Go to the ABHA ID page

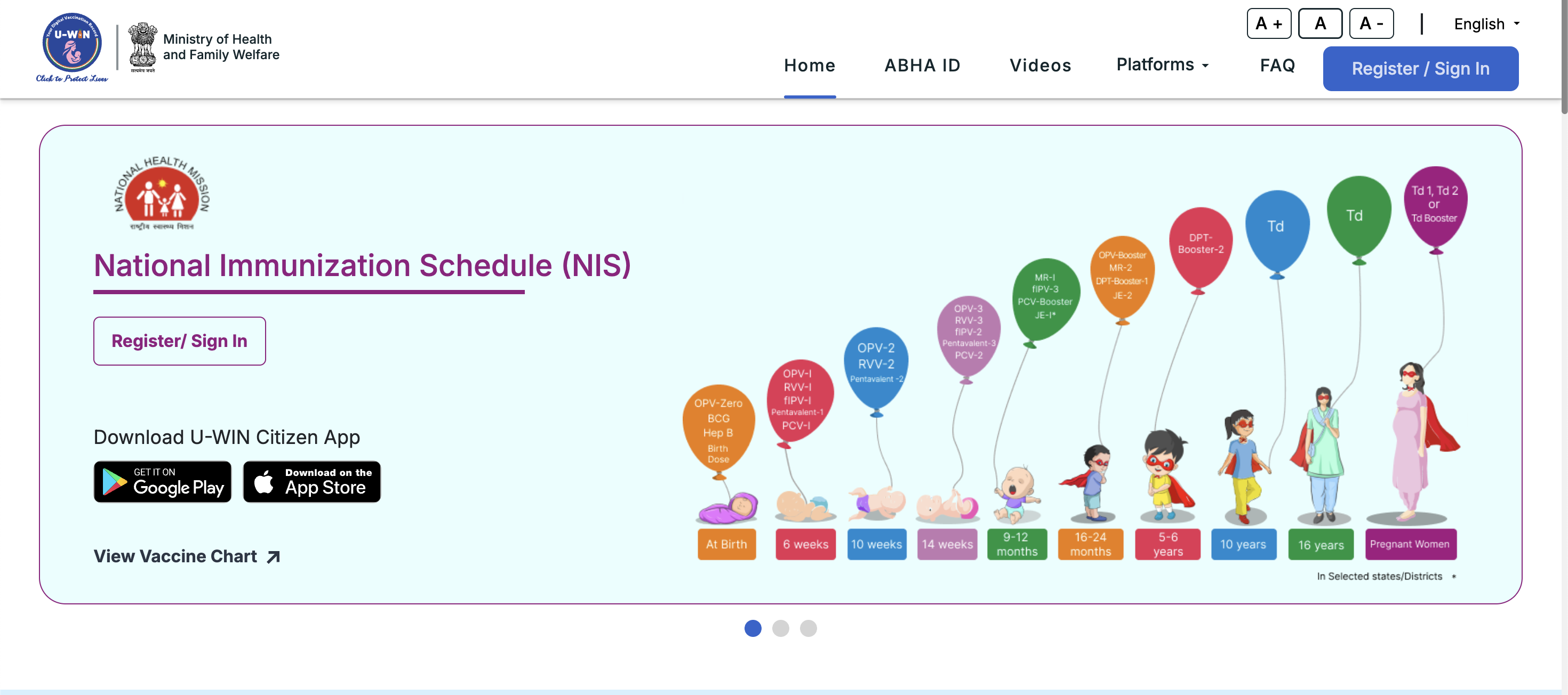[922, 65]
